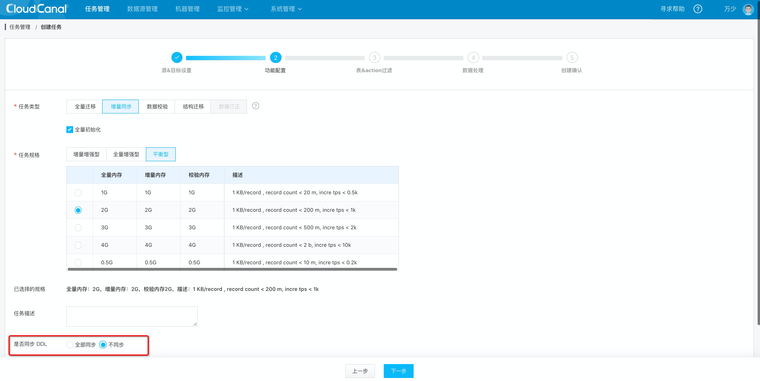
Task: Expand the 系统管理 dropdown menu
Action: [x=286, y=9]
